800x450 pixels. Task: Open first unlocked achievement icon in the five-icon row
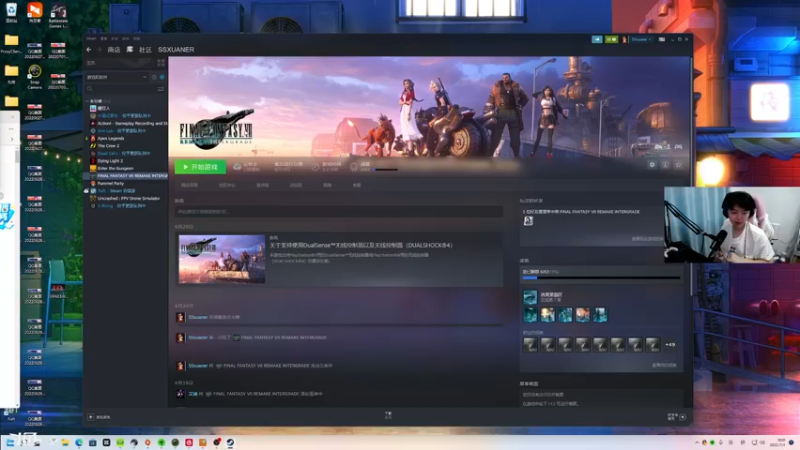point(530,315)
